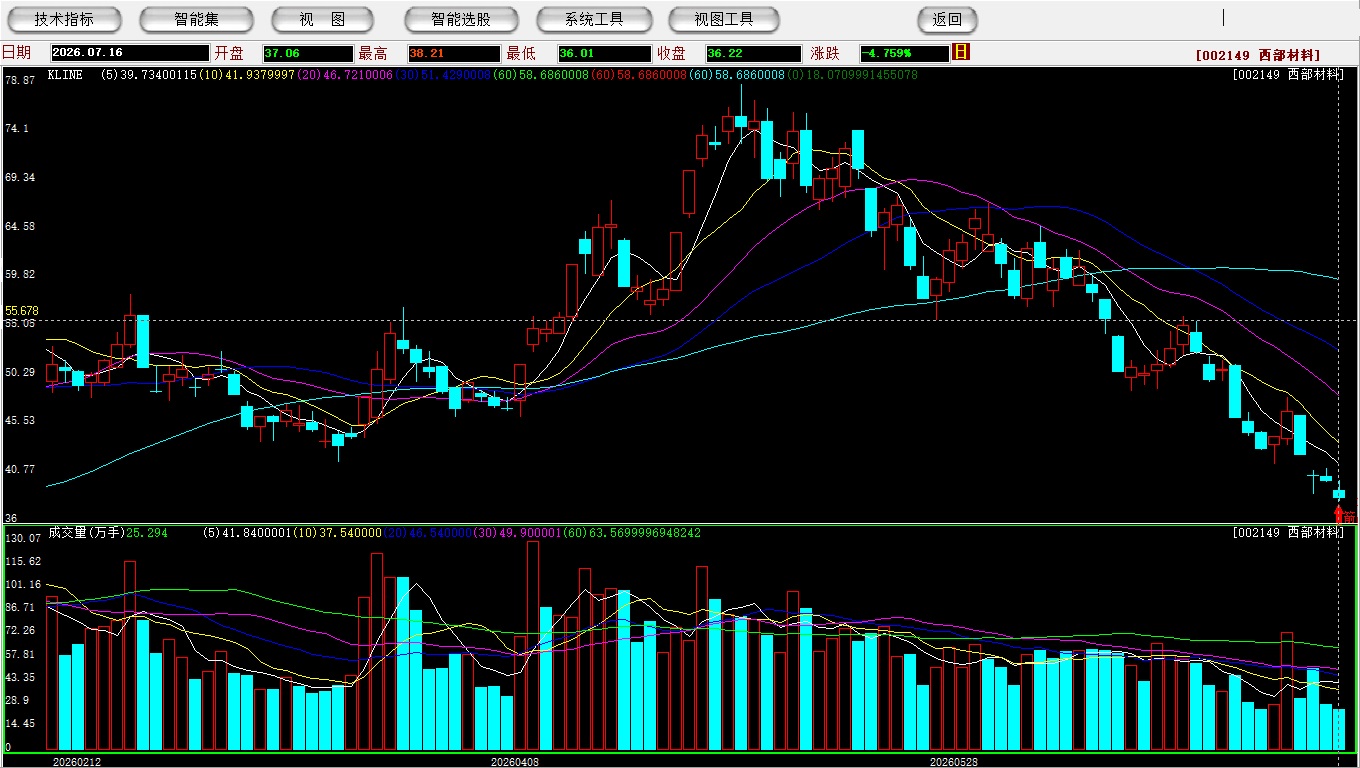Click the 最高 value 38.21
The height and width of the screenshot is (768, 1360).
[x=454, y=53]
